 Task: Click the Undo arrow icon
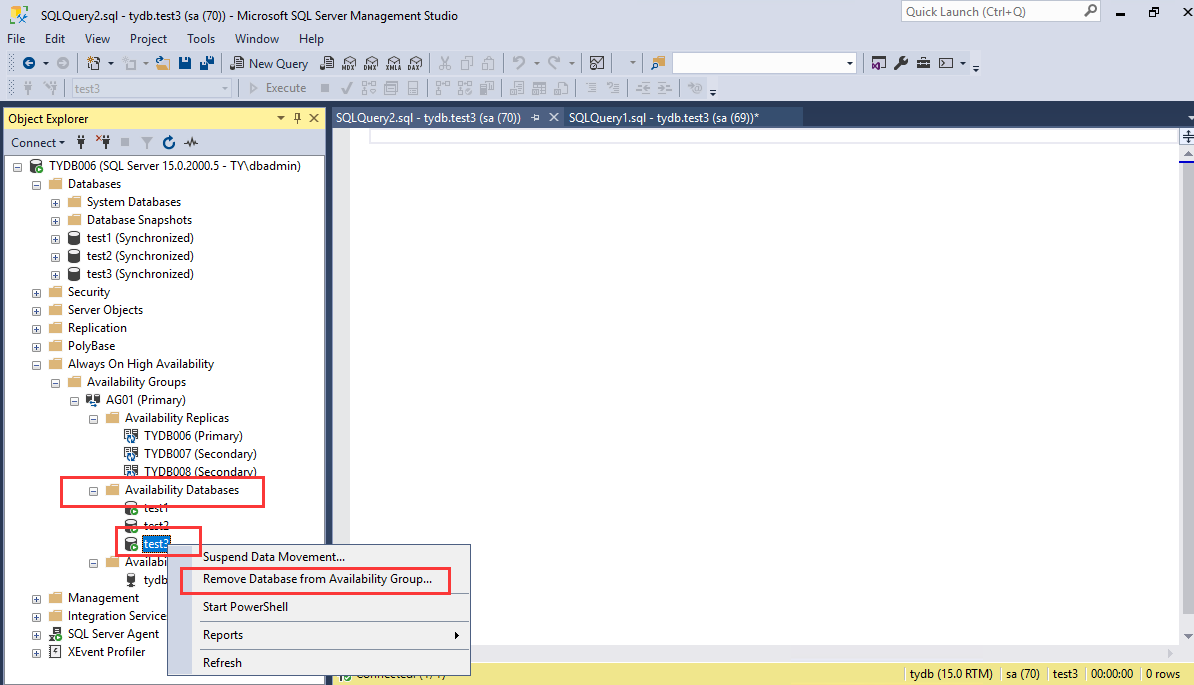(519, 63)
